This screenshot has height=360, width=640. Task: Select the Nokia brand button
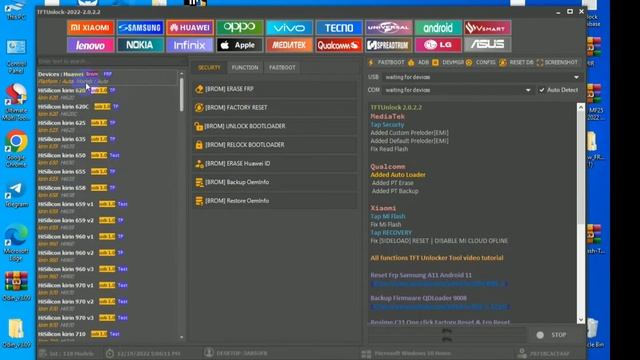pos(140,45)
